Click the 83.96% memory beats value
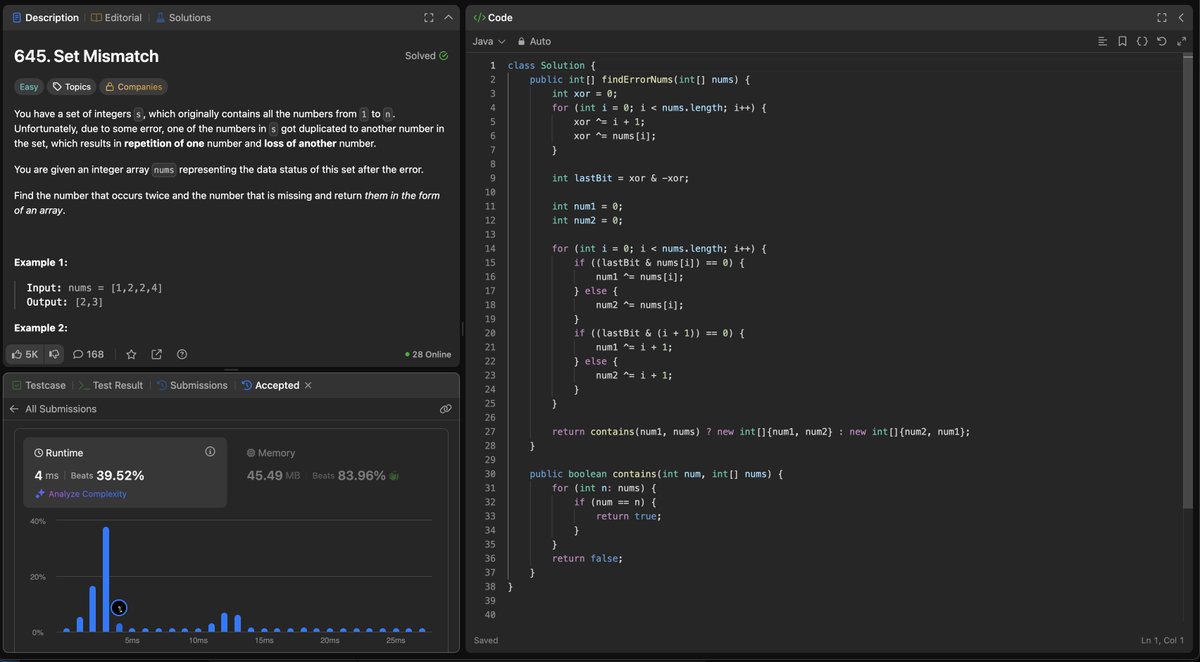This screenshot has height=662, width=1200. 361,475
